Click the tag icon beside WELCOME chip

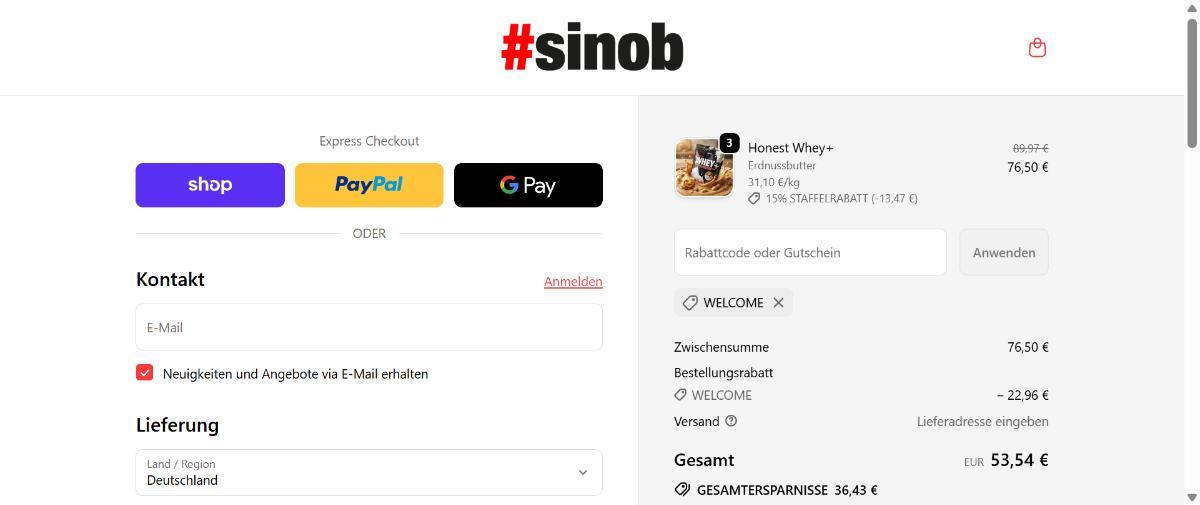tap(690, 303)
